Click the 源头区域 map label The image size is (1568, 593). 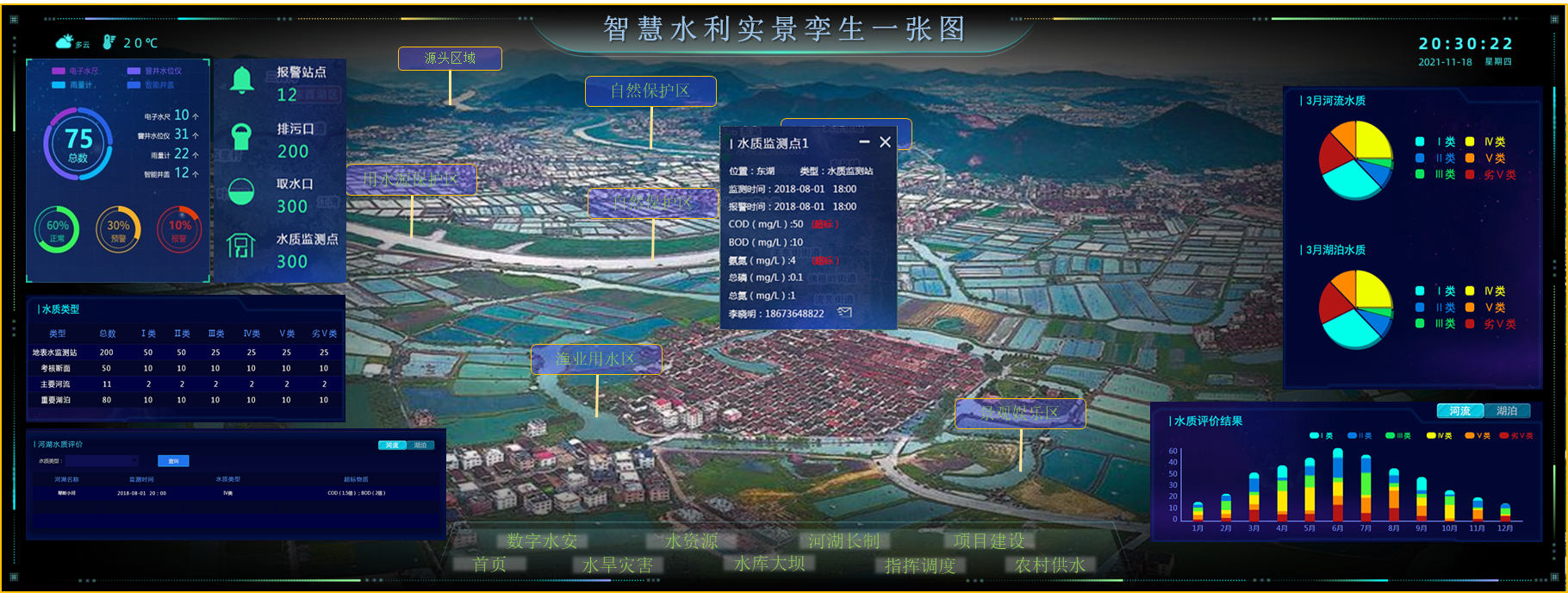pyautogui.click(x=450, y=59)
